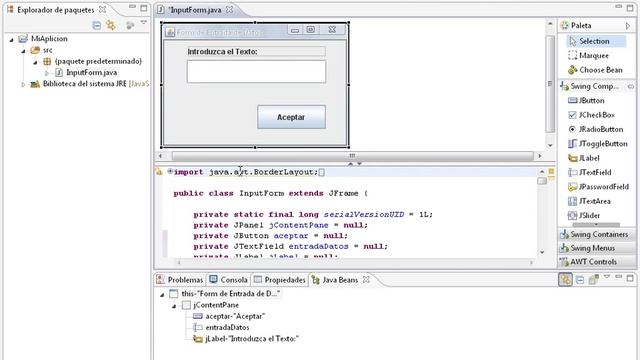Minimize the Explorador de paquetes panel
Image resolution: width=640 pixels, height=360 pixels.
(132, 7)
